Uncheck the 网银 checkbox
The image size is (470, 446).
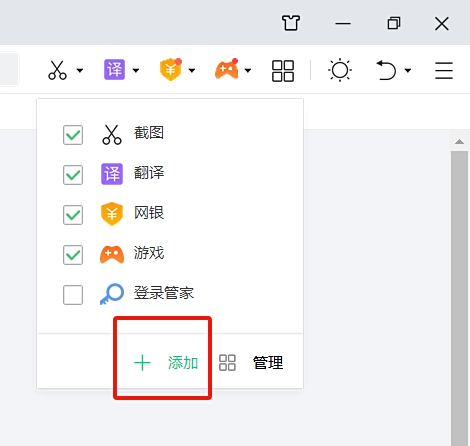[73, 215]
